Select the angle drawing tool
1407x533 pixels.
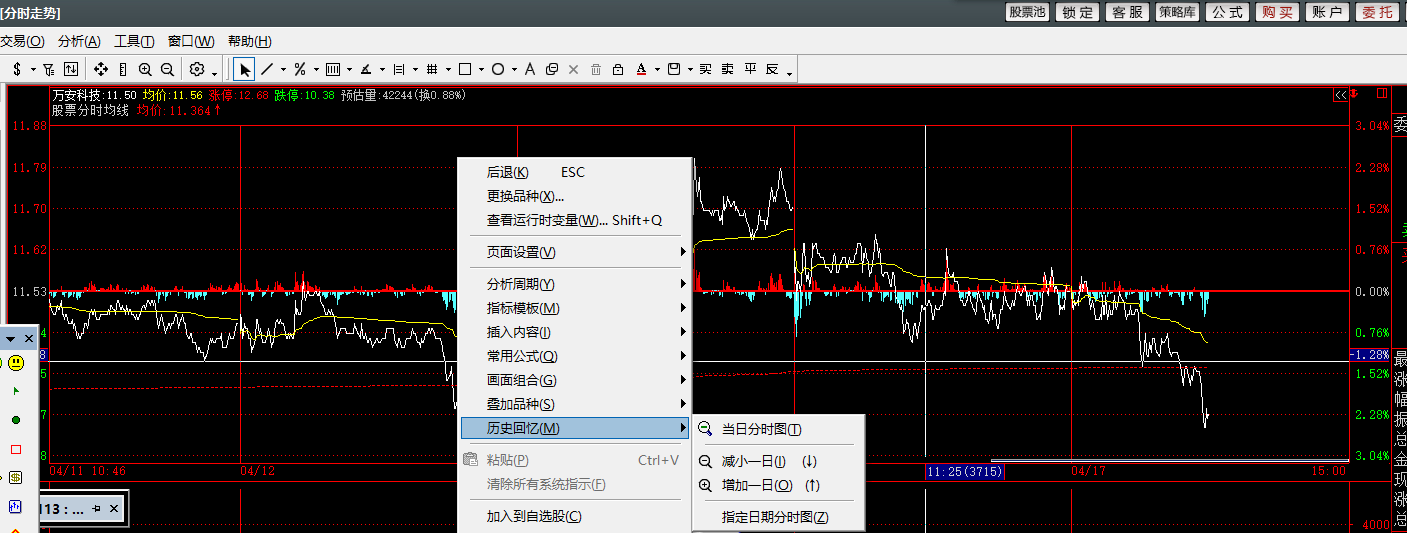coord(366,69)
